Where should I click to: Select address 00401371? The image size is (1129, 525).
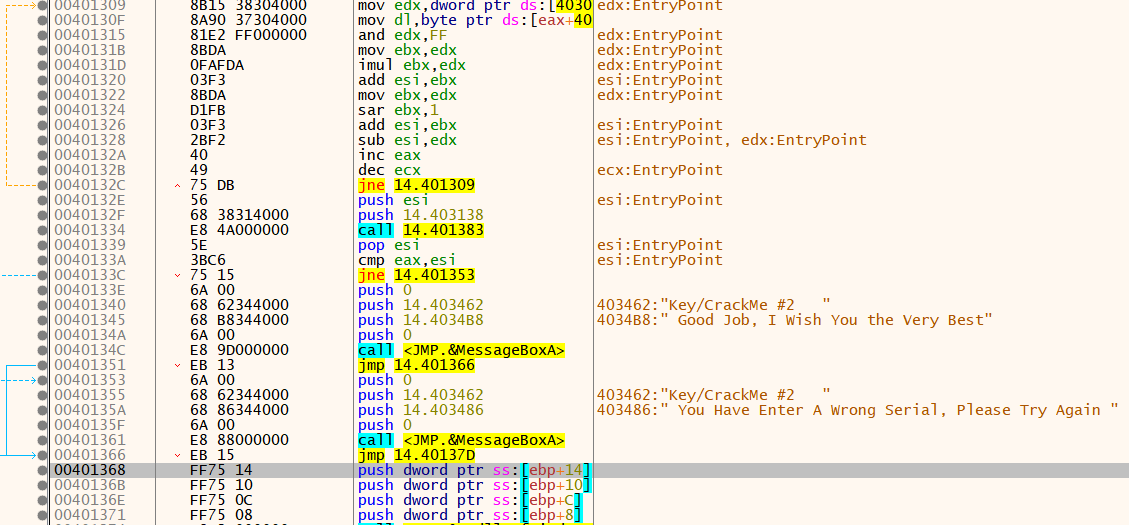[x=89, y=515]
